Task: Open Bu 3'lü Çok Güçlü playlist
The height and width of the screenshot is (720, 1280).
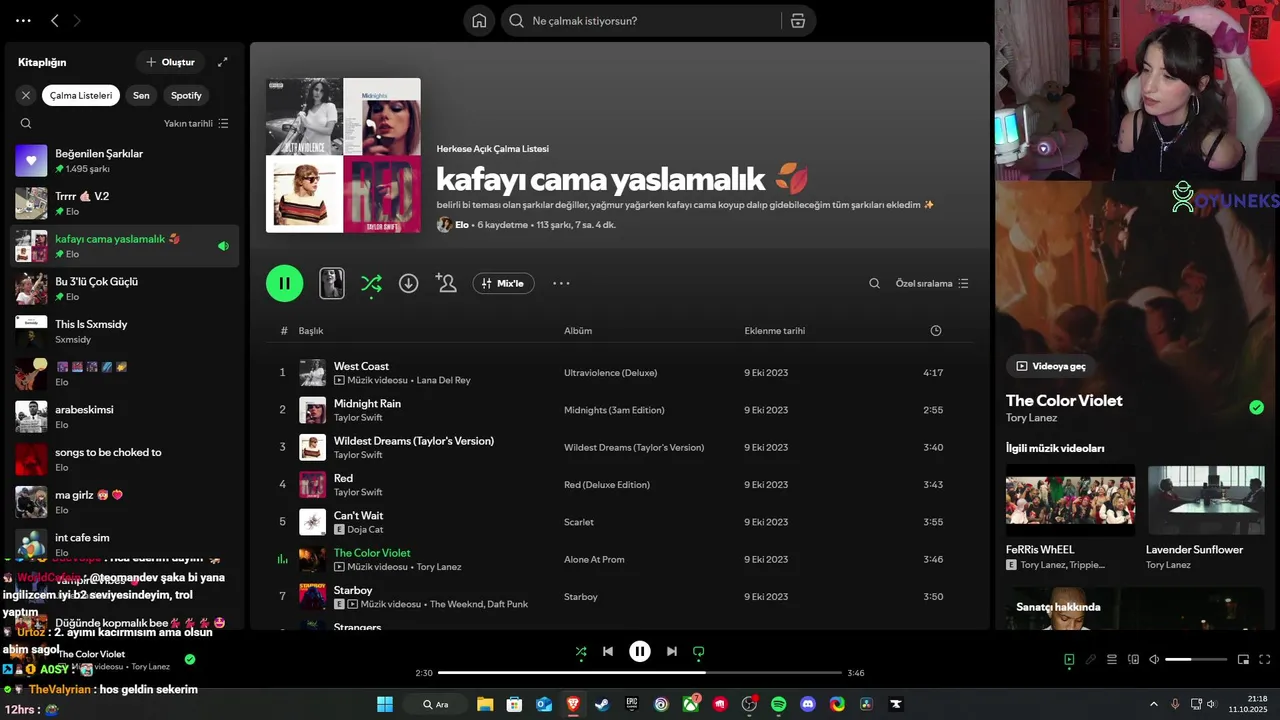Action: (125, 288)
